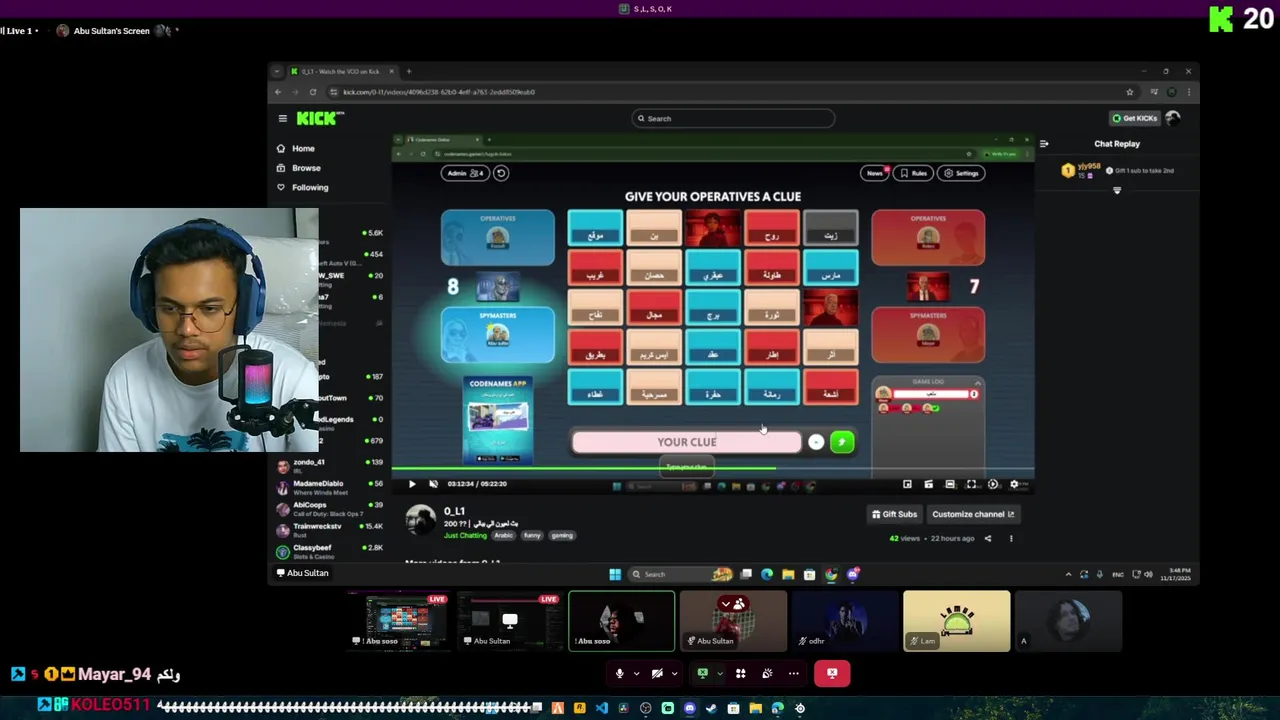Open microphone options dropdown arrow
Viewport: 1280px width, 720px height.
635,674
